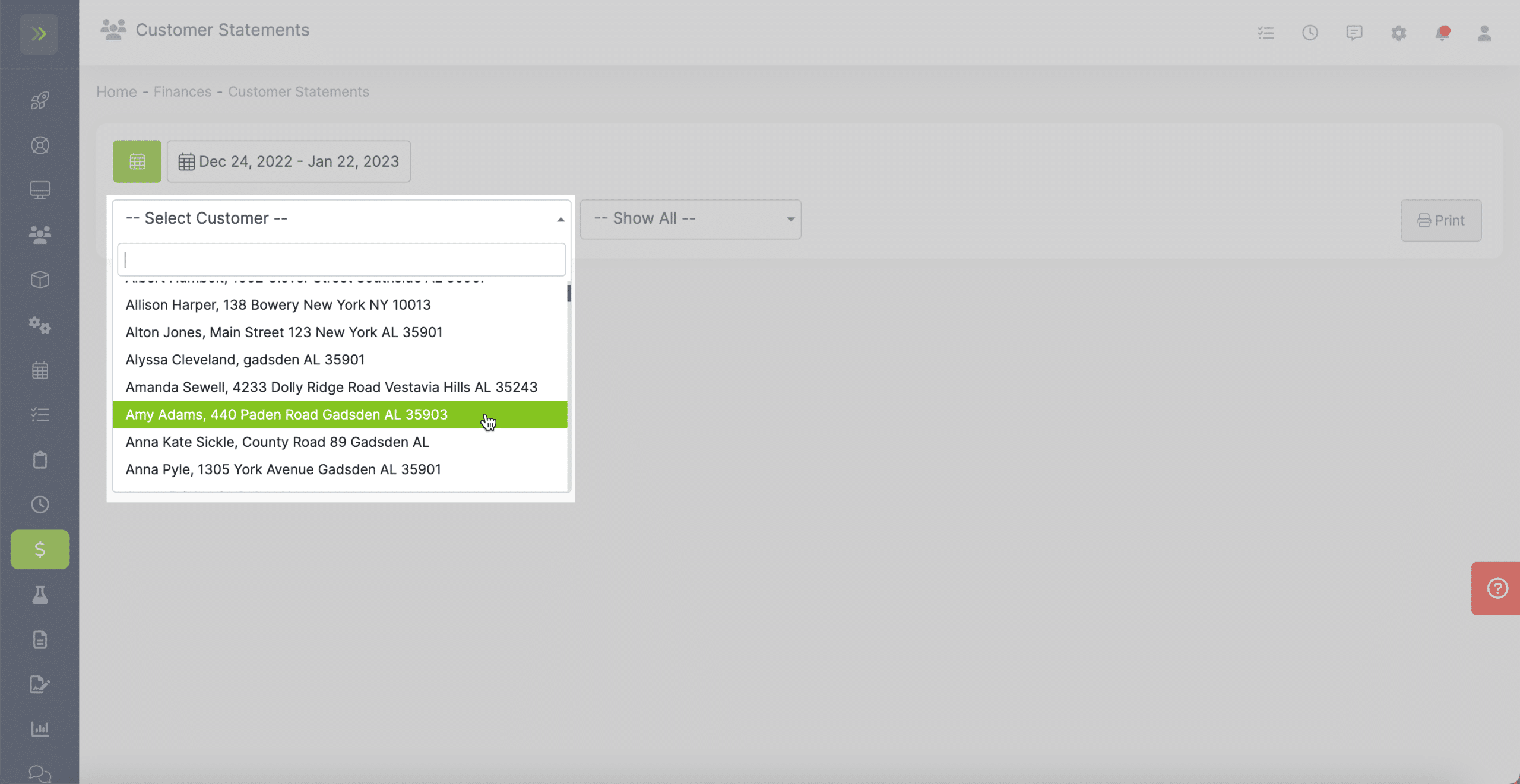Screen dimensions: 1520x784
Task: Open the document file icon in sidebar
Action: point(40,640)
